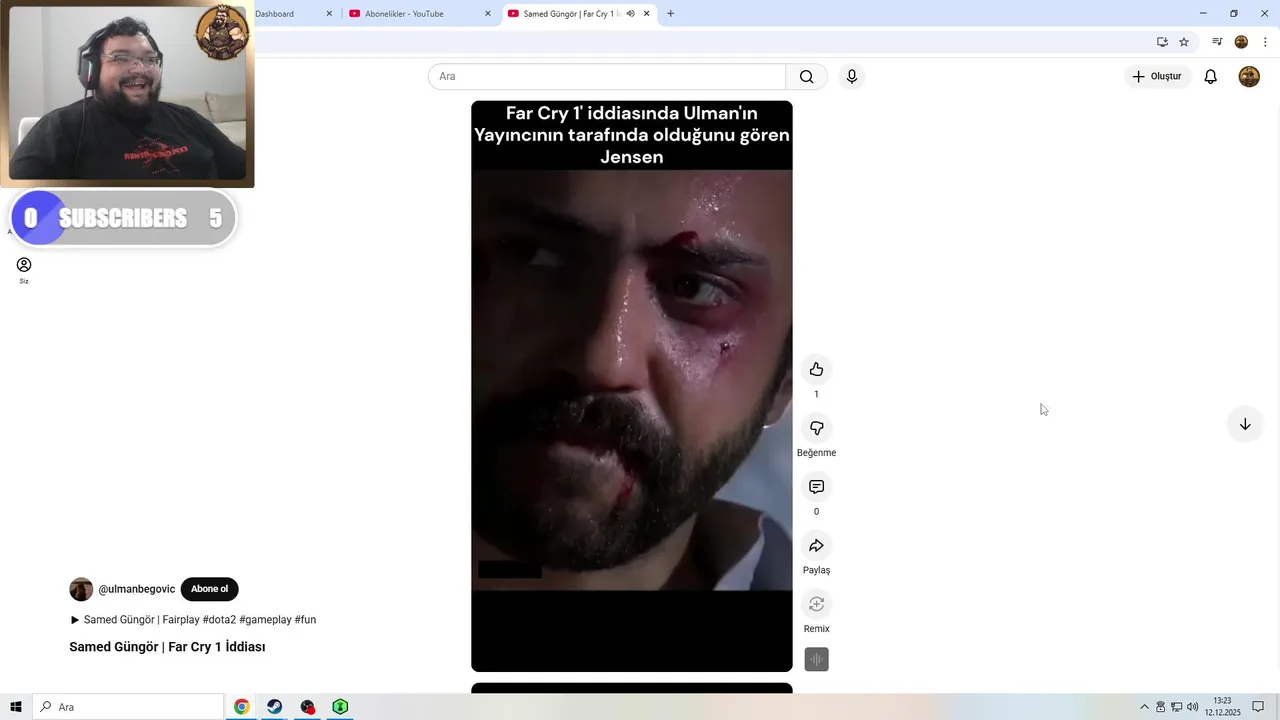Start voice search with the microphone icon
Viewport: 1280px width, 720px height.
tap(851, 77)
